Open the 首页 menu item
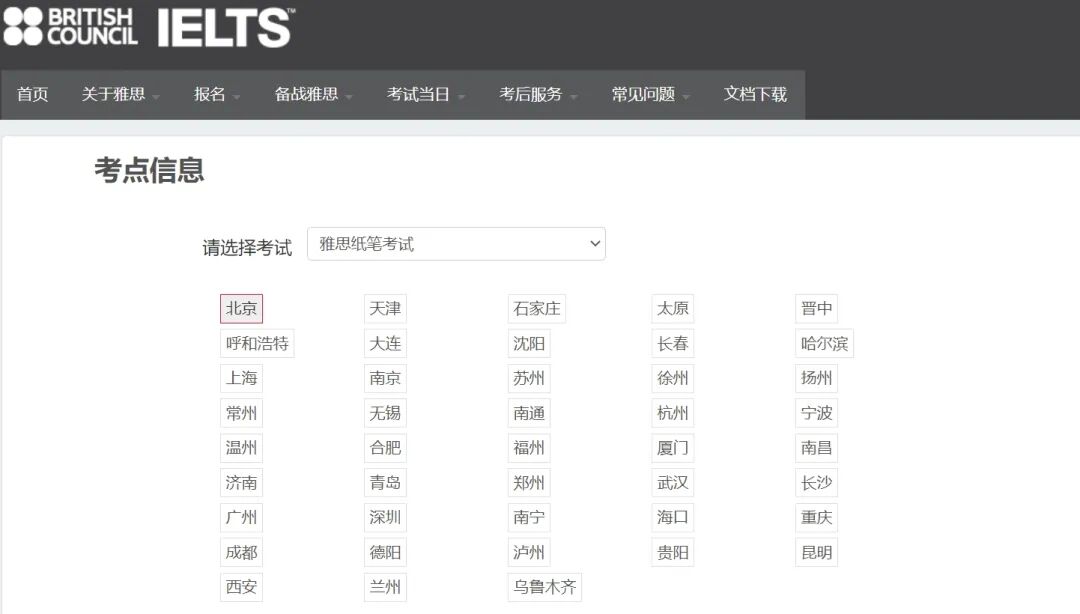 click(x=31, y=95)
